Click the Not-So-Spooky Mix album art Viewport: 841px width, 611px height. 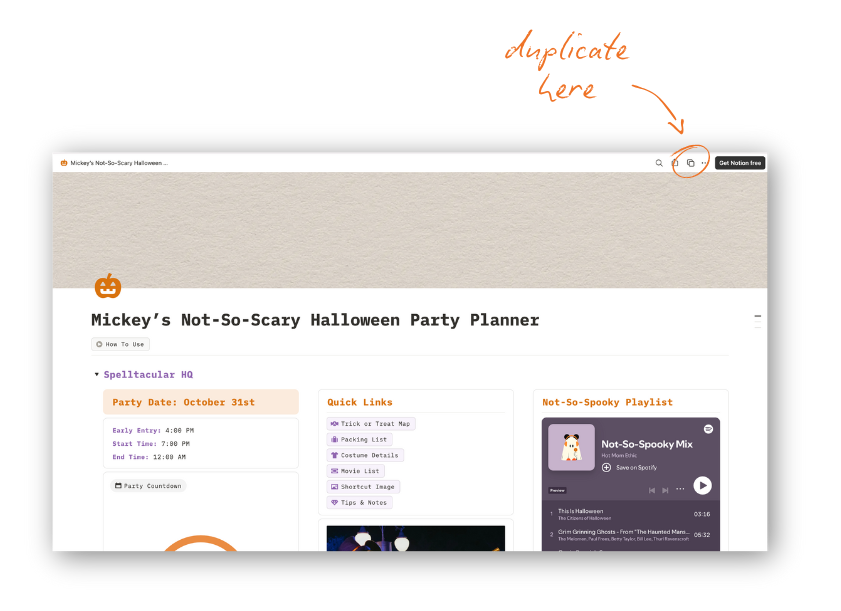(571, 447)
